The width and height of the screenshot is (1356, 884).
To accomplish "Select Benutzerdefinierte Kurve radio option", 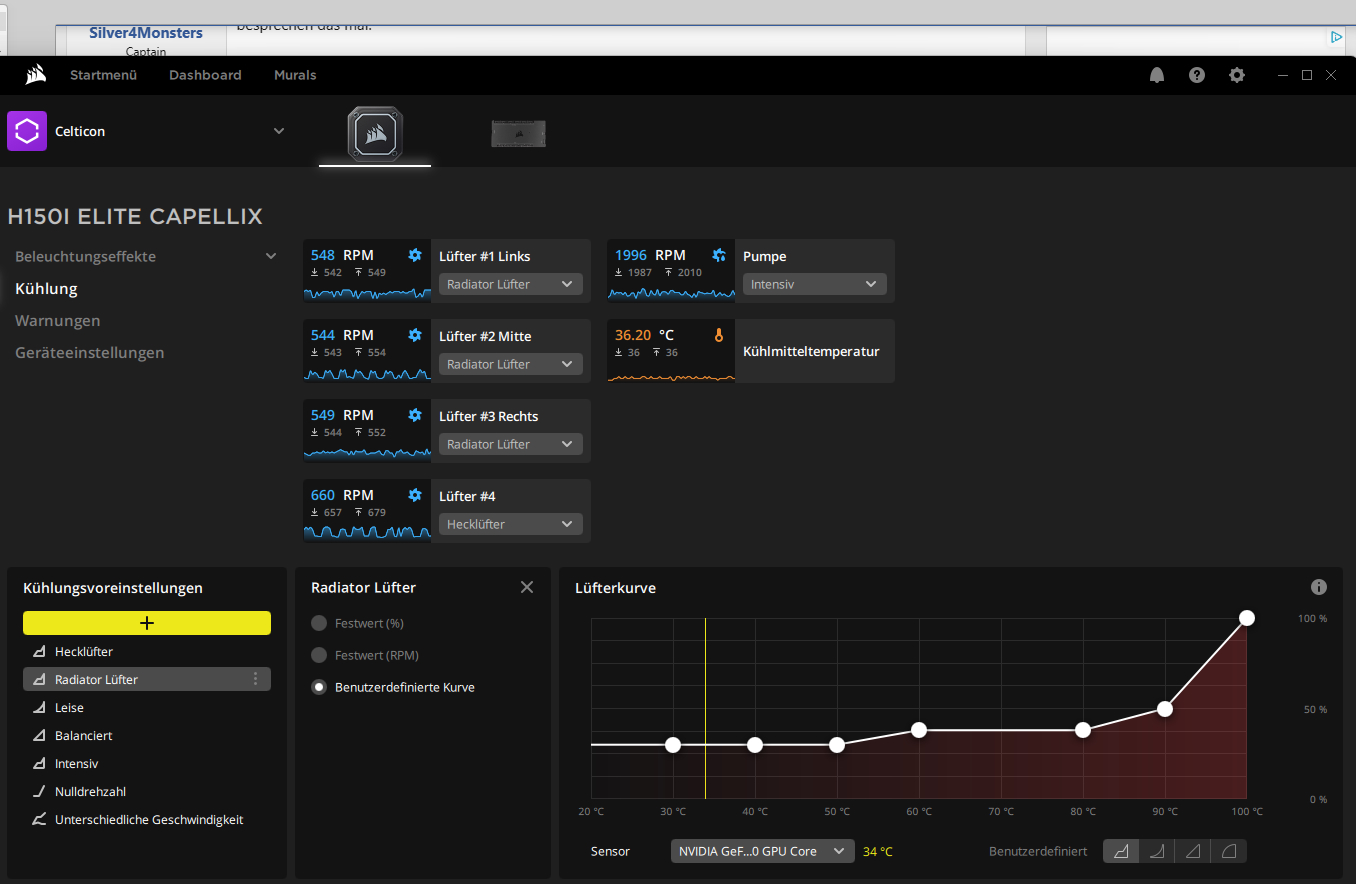I will (319, 687).
